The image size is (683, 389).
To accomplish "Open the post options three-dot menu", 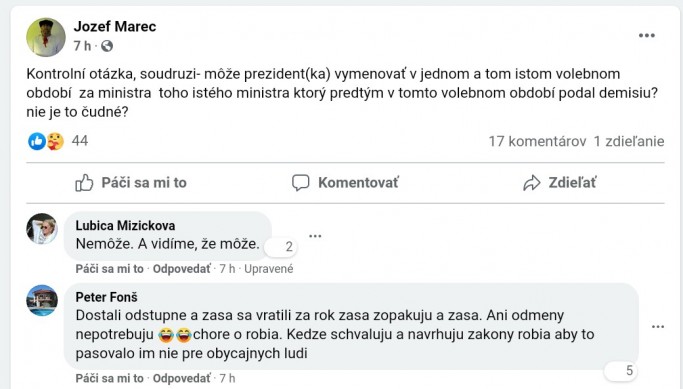I will [646, 36].
